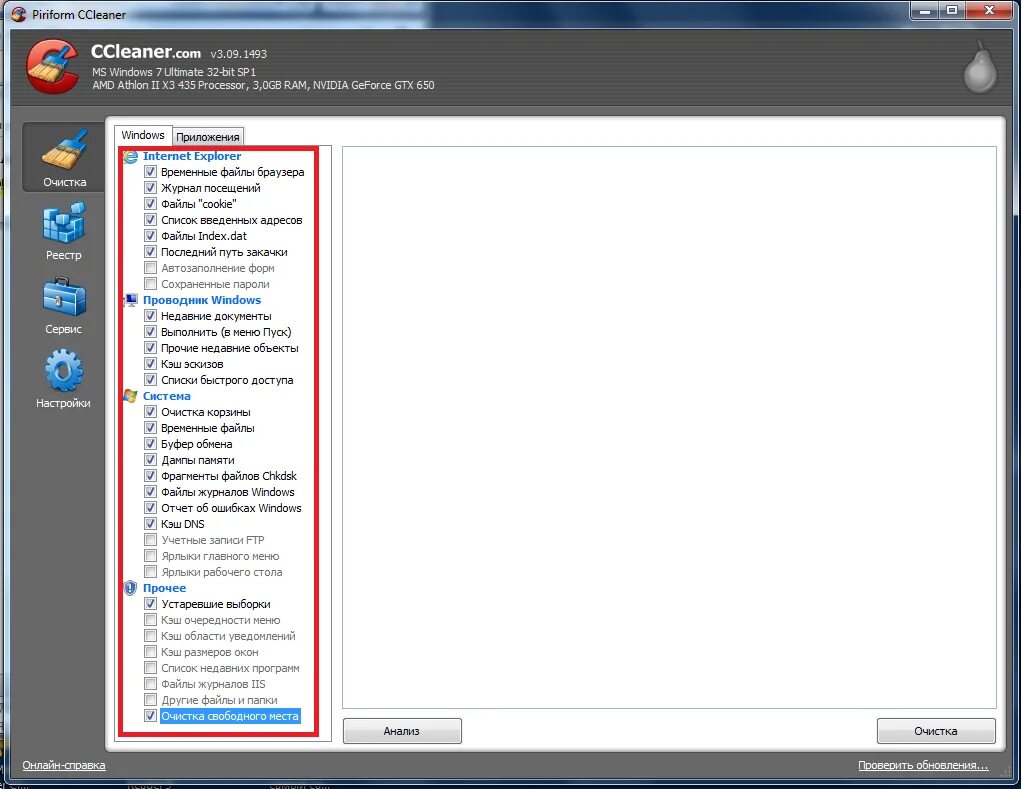Minimize the CCleaner window
The height and width of the screenshot is (789, 1021).
pos(924,11)
